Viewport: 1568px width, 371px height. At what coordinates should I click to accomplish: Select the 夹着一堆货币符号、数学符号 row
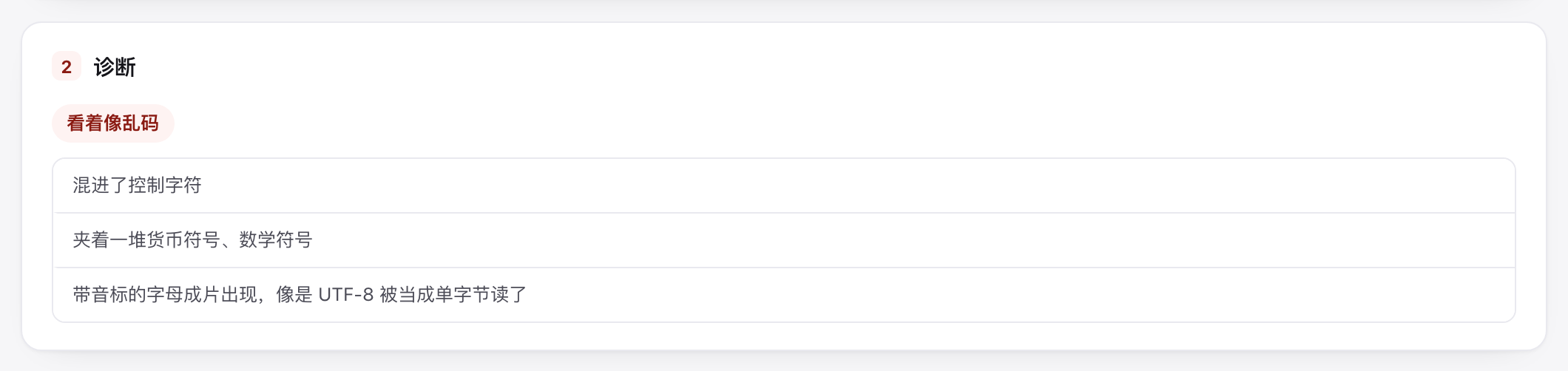point(784,240)
